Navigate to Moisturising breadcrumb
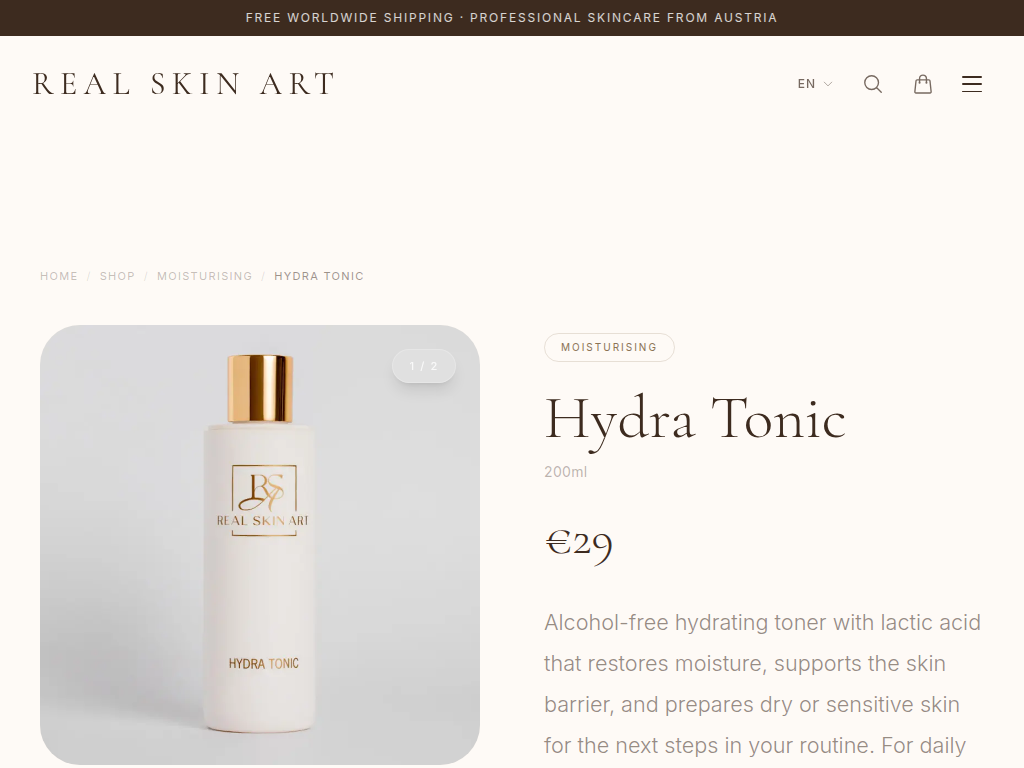The width and height of the screenshot is (1024, 768). pos(204,276)
